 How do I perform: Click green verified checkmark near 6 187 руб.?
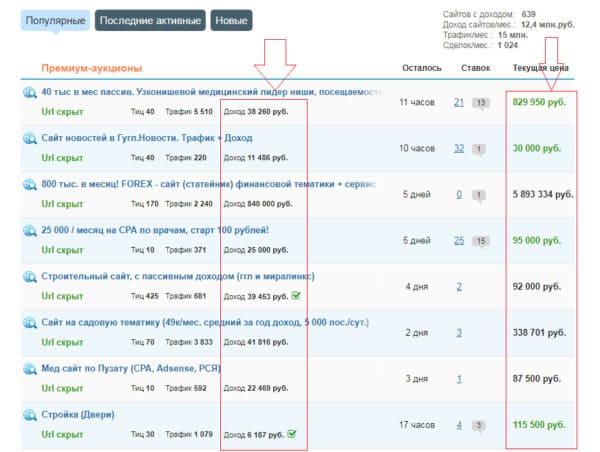[291, 434]
